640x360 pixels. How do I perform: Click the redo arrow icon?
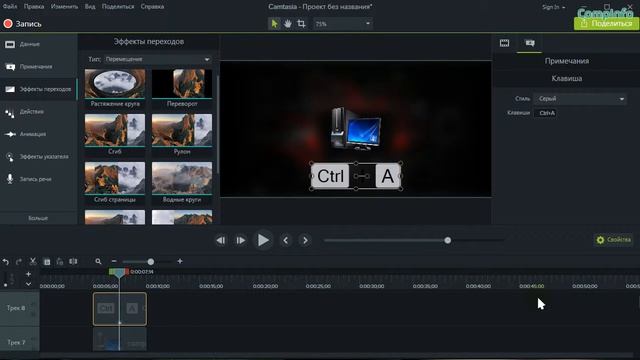[19, 262]
